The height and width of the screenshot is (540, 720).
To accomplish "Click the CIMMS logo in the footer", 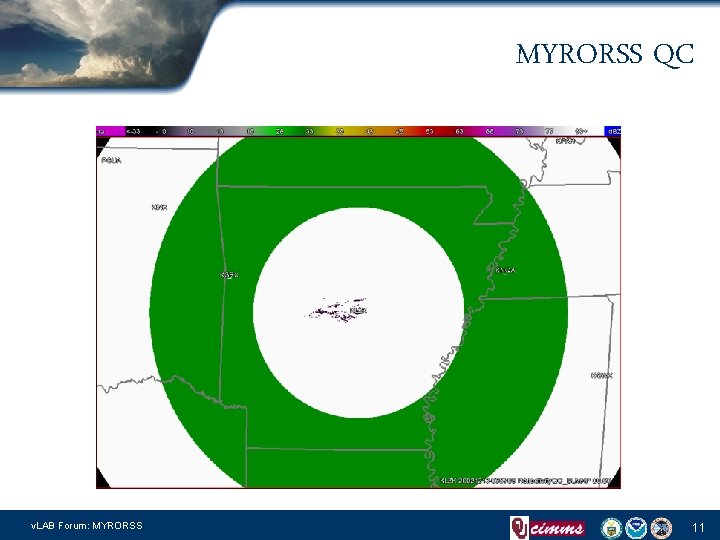I will coord(557,528).
